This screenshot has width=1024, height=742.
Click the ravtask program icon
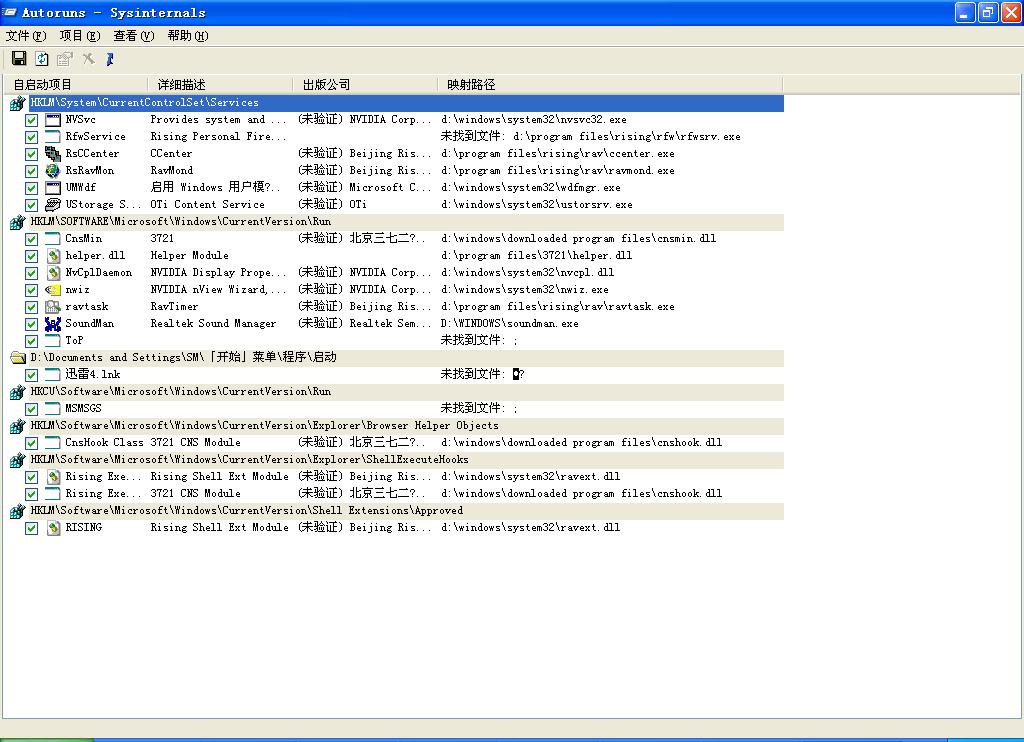[53, 306]
